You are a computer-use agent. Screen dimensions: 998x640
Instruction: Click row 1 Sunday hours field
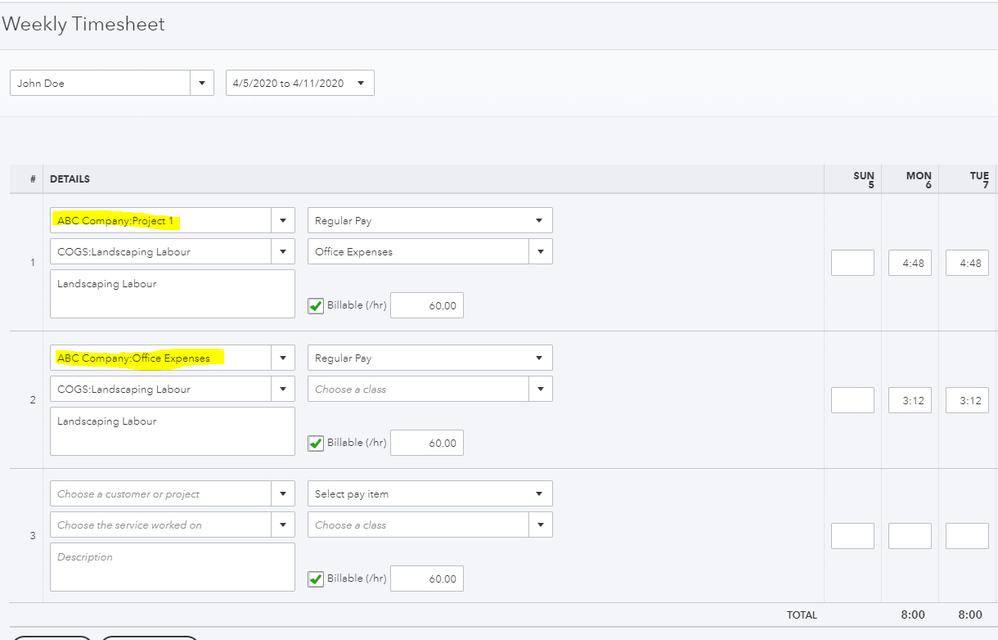[x=853, y=263]
